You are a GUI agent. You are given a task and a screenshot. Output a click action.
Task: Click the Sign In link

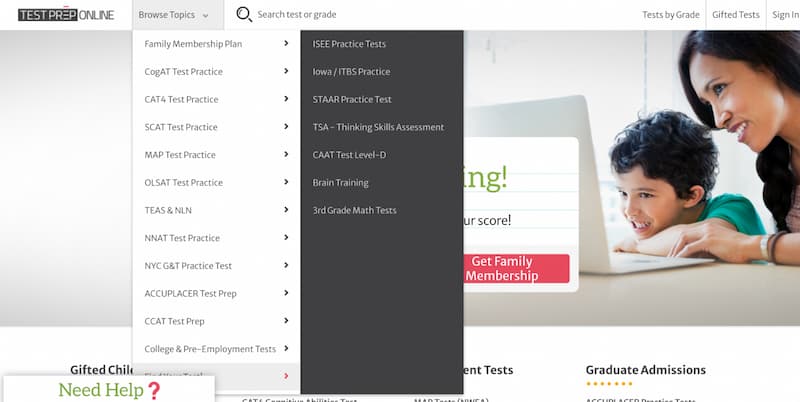786,15
